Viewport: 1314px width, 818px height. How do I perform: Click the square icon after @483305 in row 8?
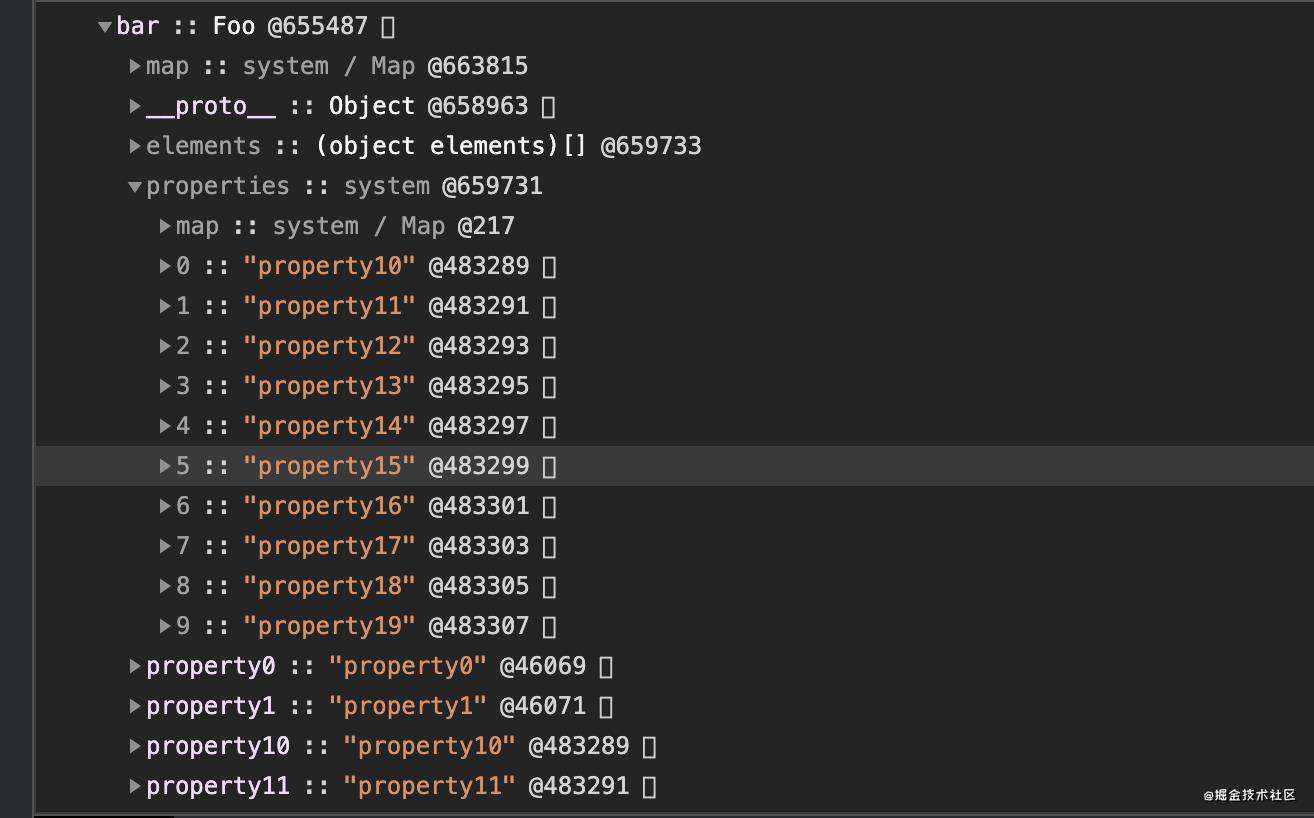(x=549, y=587)
